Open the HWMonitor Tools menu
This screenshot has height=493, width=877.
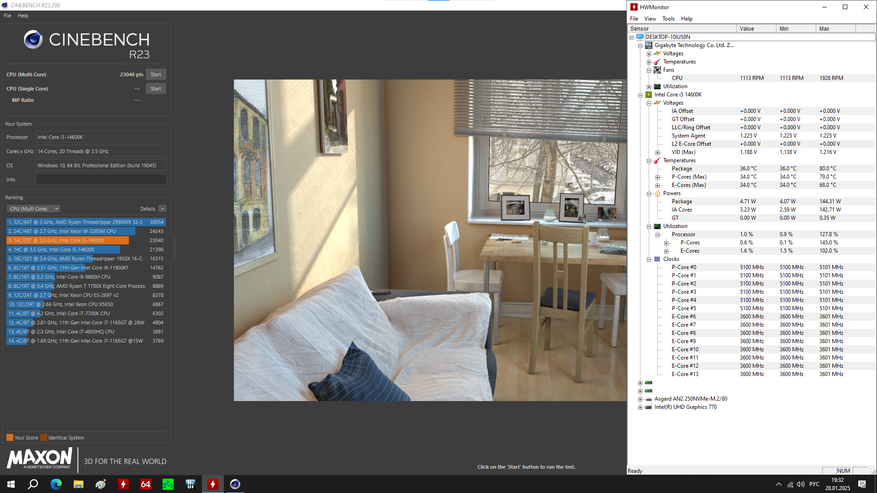[x=668, y=18]
